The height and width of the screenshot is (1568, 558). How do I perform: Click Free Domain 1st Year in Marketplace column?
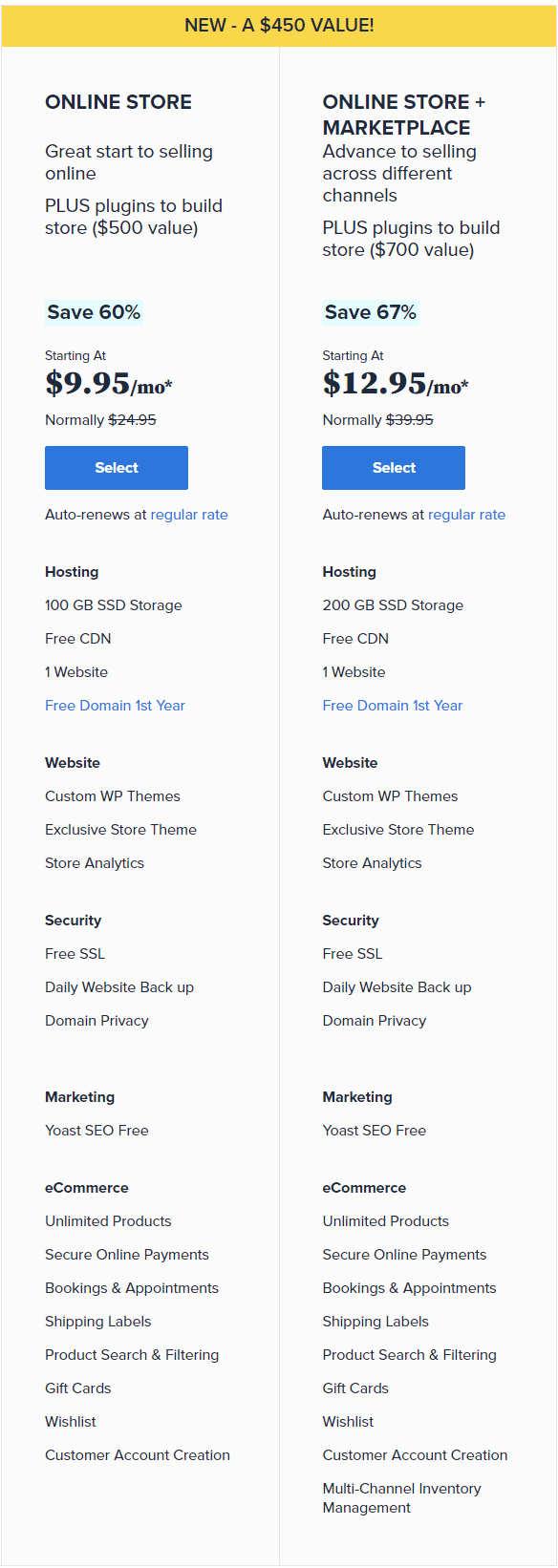[393, 706]
